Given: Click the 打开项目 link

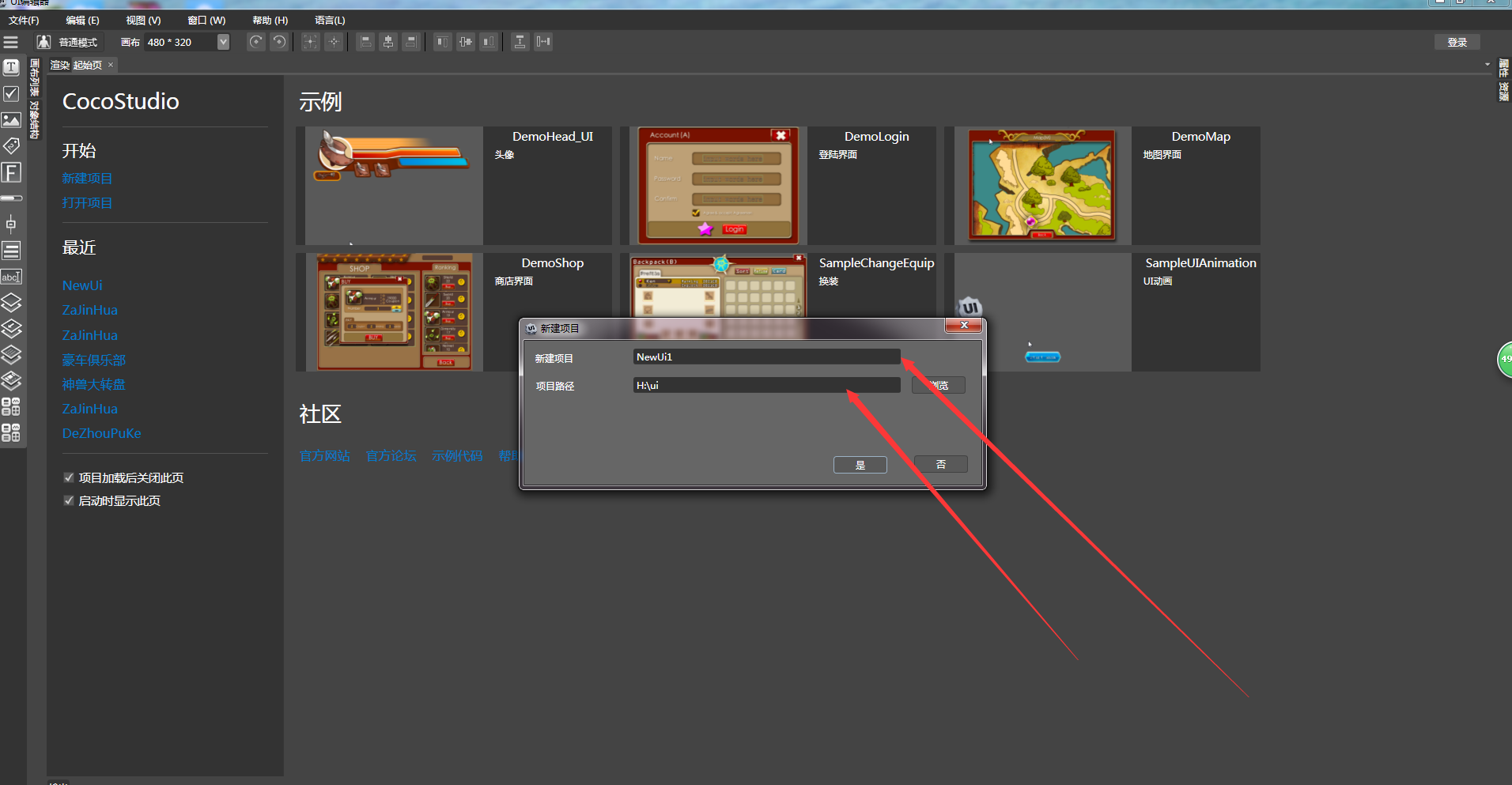Looking at the screenshot, I should 87,203.
